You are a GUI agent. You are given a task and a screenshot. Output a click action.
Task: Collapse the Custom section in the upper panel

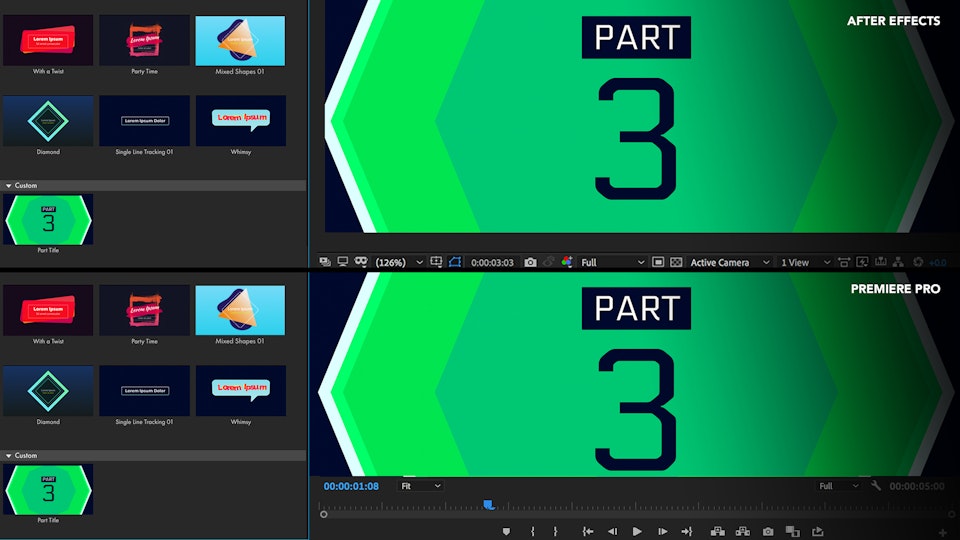tap(9, 185)
